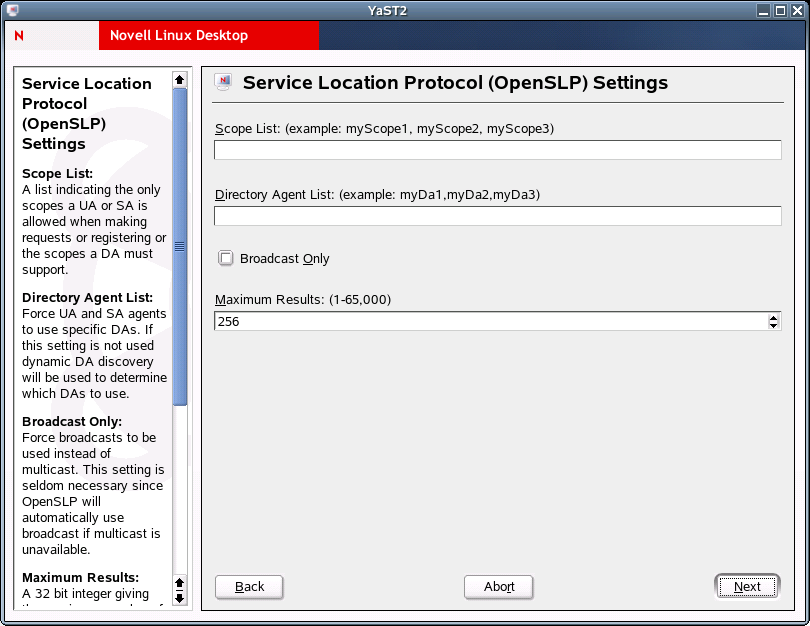Open the window menu icon in title bar
Screen dimensions: 810x626
[13, 10]
